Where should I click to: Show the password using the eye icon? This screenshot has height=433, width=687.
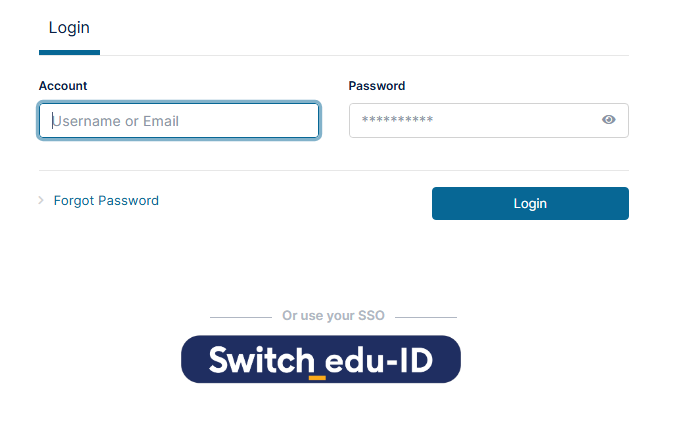click(x=608, y=120)
